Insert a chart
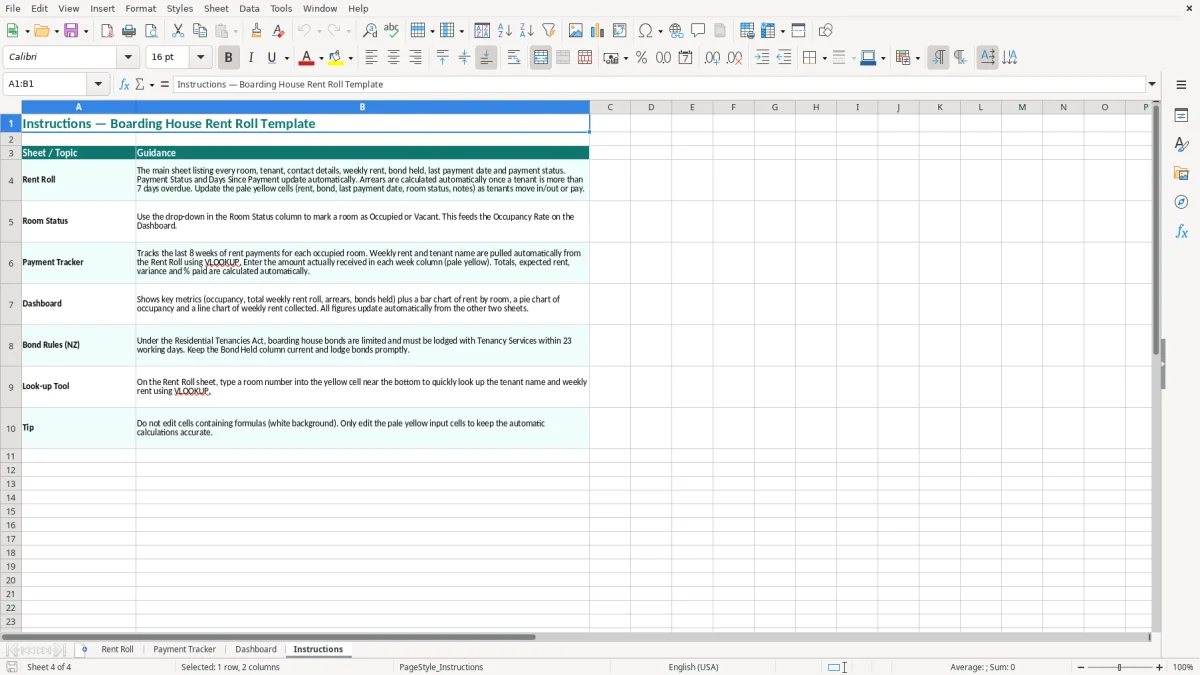 pos(597,31)
